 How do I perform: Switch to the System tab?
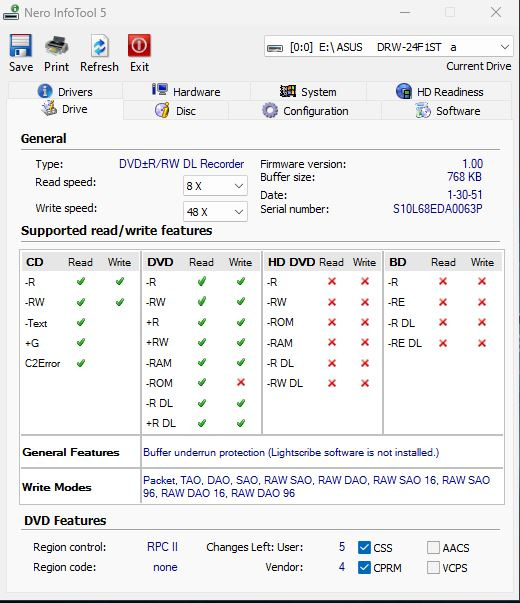point(308,92)
